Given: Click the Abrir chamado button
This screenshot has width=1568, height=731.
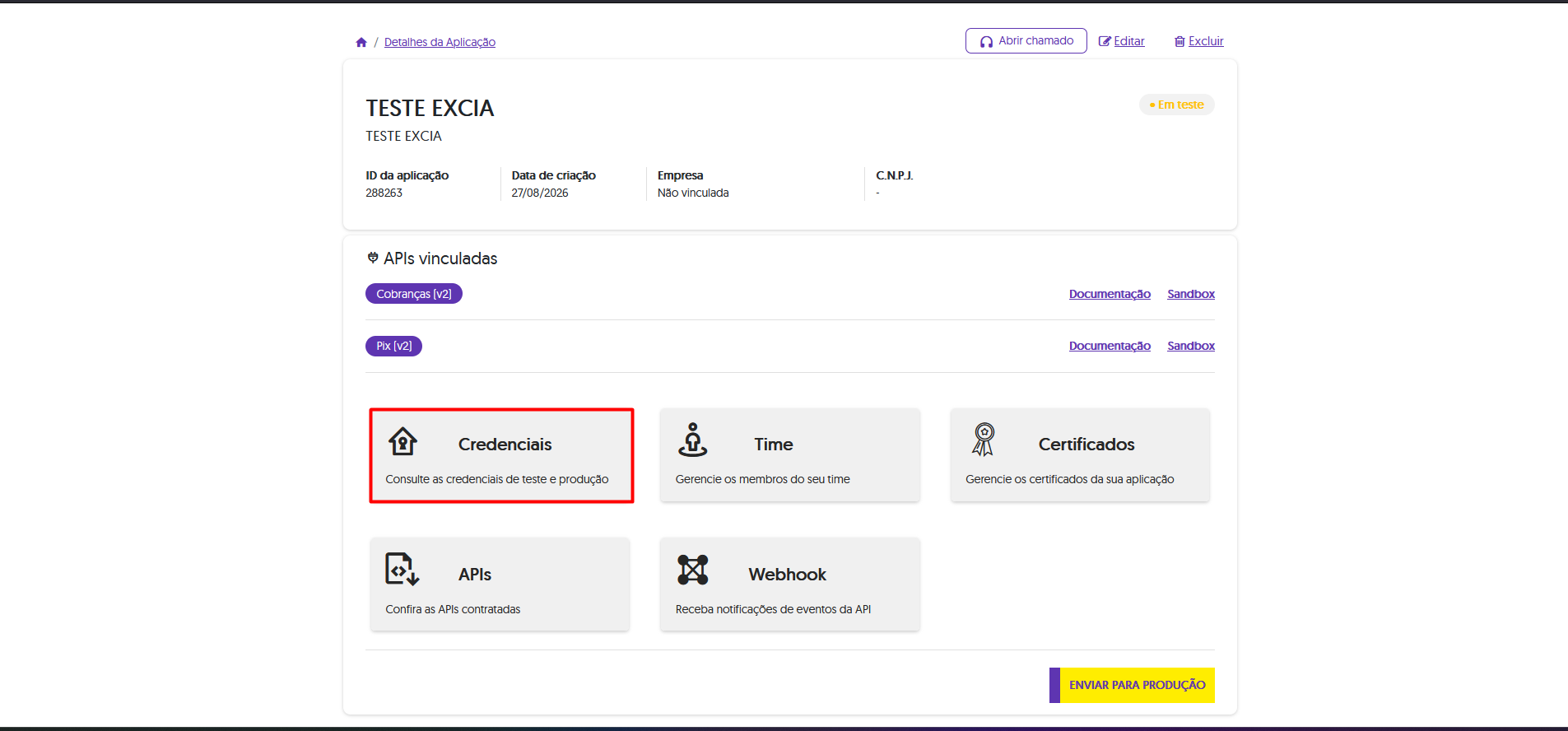Looking at the screenshot, I should [1026, 40].
